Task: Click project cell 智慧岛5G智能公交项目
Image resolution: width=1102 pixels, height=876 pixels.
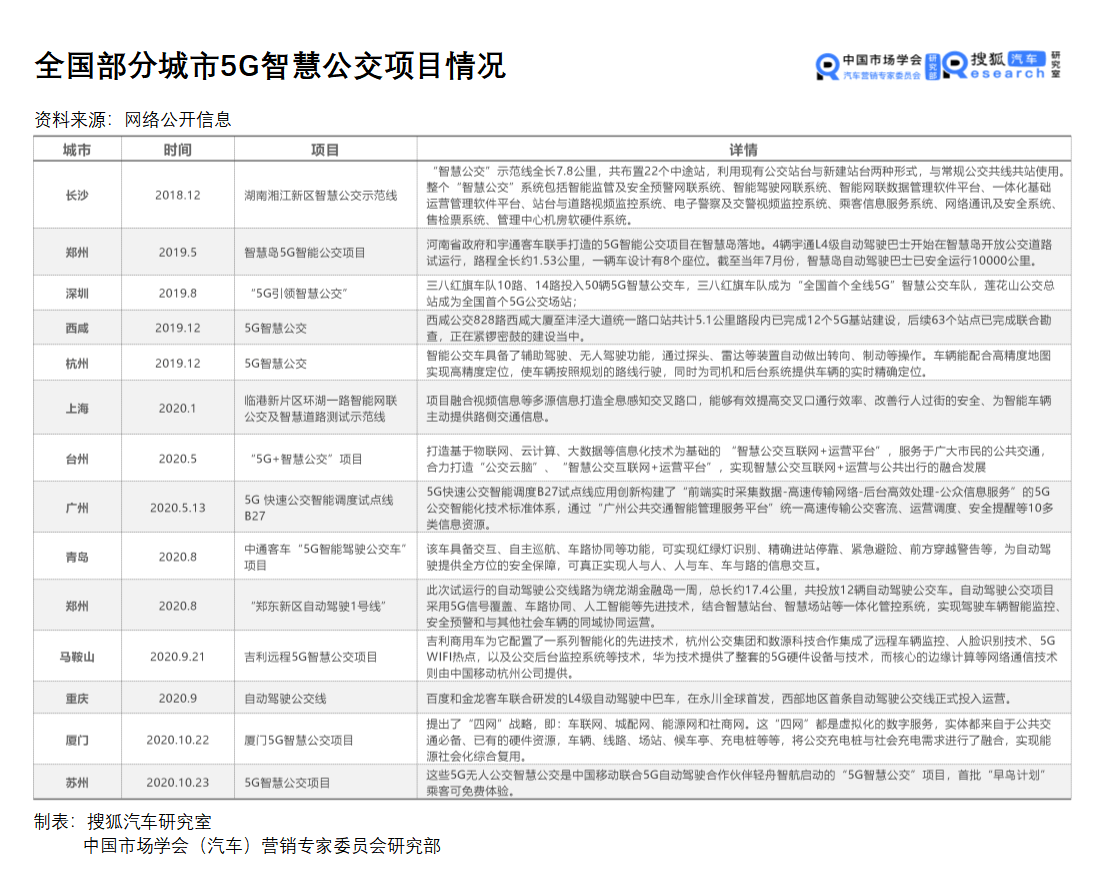Action: coord(305,252)
